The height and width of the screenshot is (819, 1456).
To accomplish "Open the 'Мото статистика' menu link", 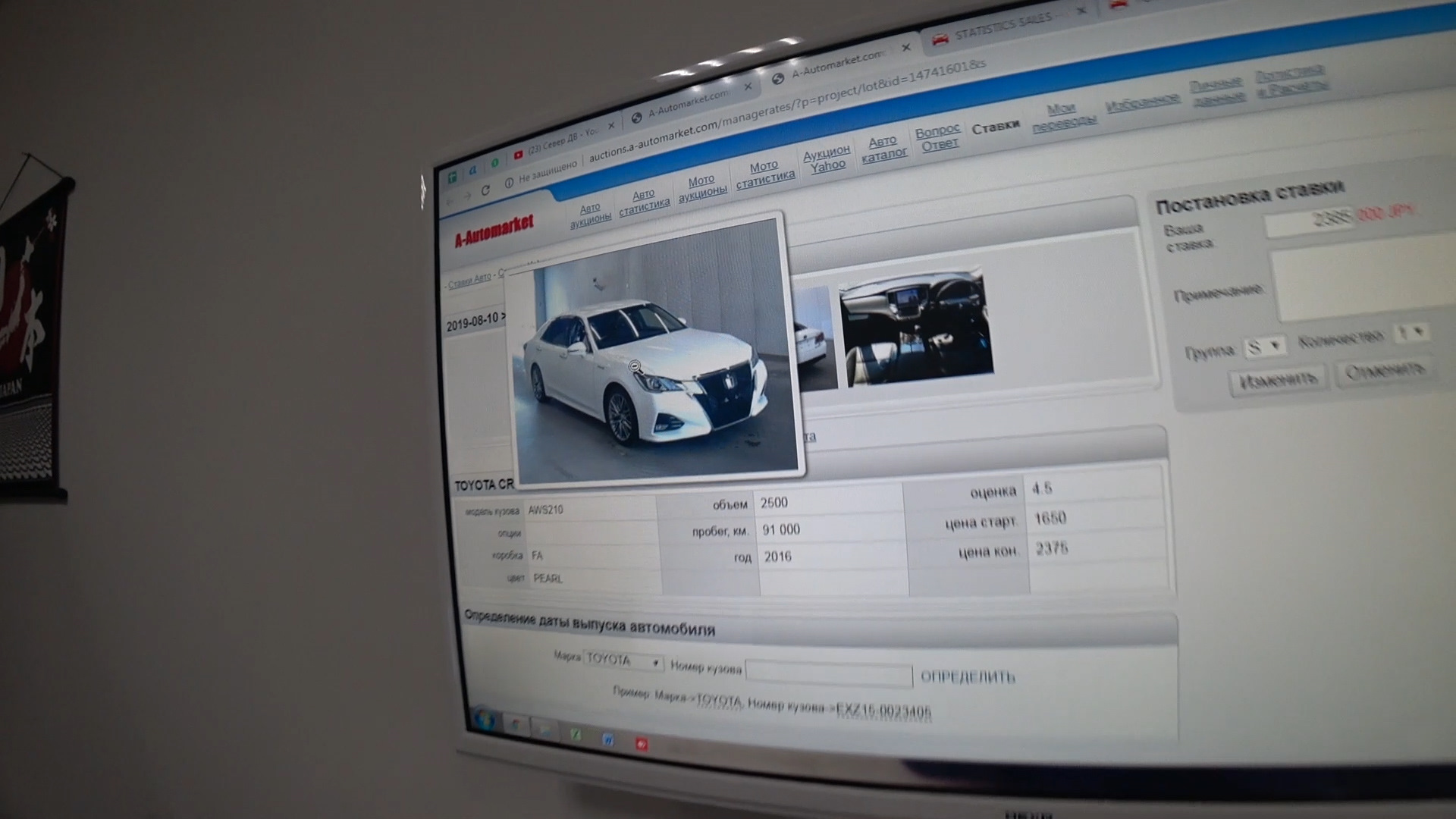I will (x=765, y=173).
